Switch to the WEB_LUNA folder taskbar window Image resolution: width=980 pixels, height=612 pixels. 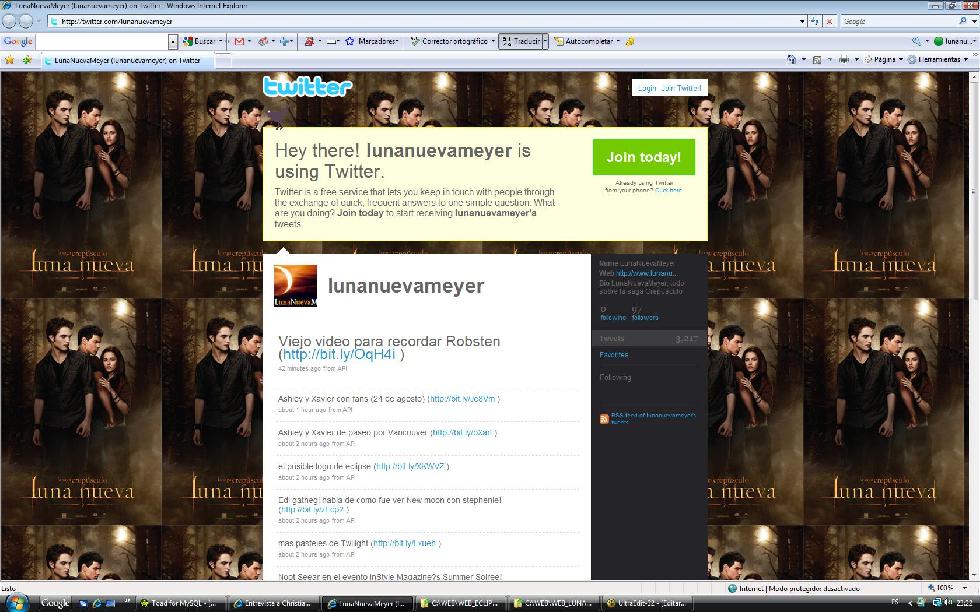coord(552,603)
